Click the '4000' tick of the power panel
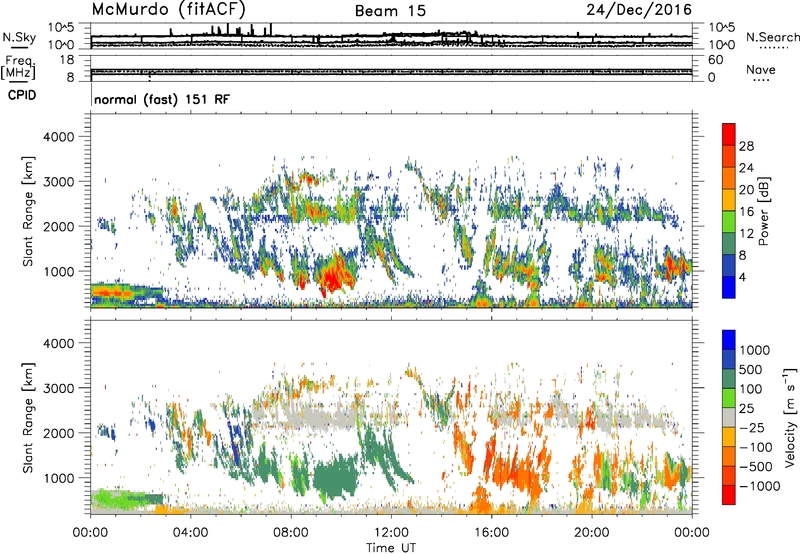 click(58, 137)
